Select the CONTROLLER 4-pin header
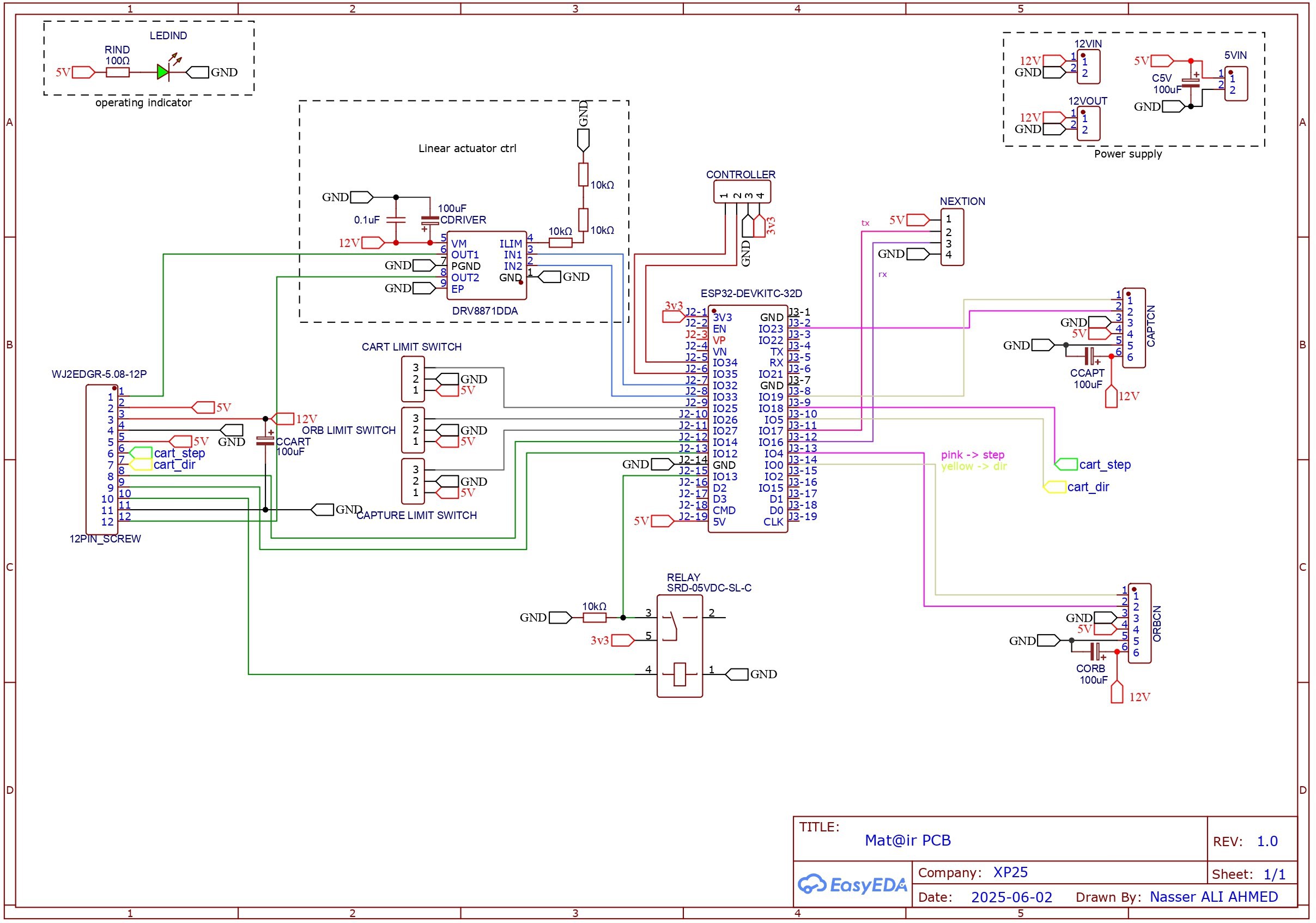 742,192
